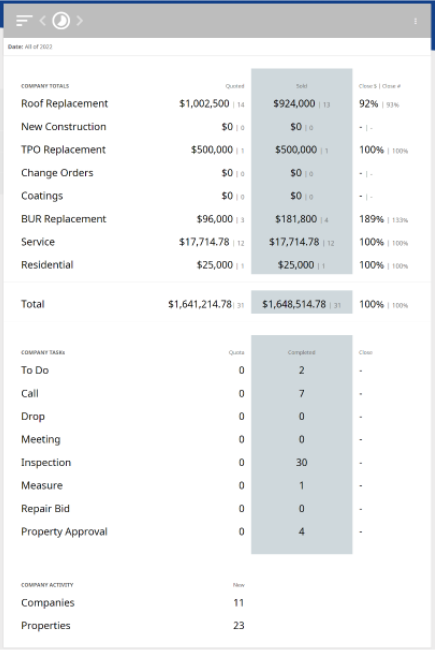Open the filter lines menu icon
This screenshot has height=650, width=435.
pyautogui.click(x=24, y=20)
